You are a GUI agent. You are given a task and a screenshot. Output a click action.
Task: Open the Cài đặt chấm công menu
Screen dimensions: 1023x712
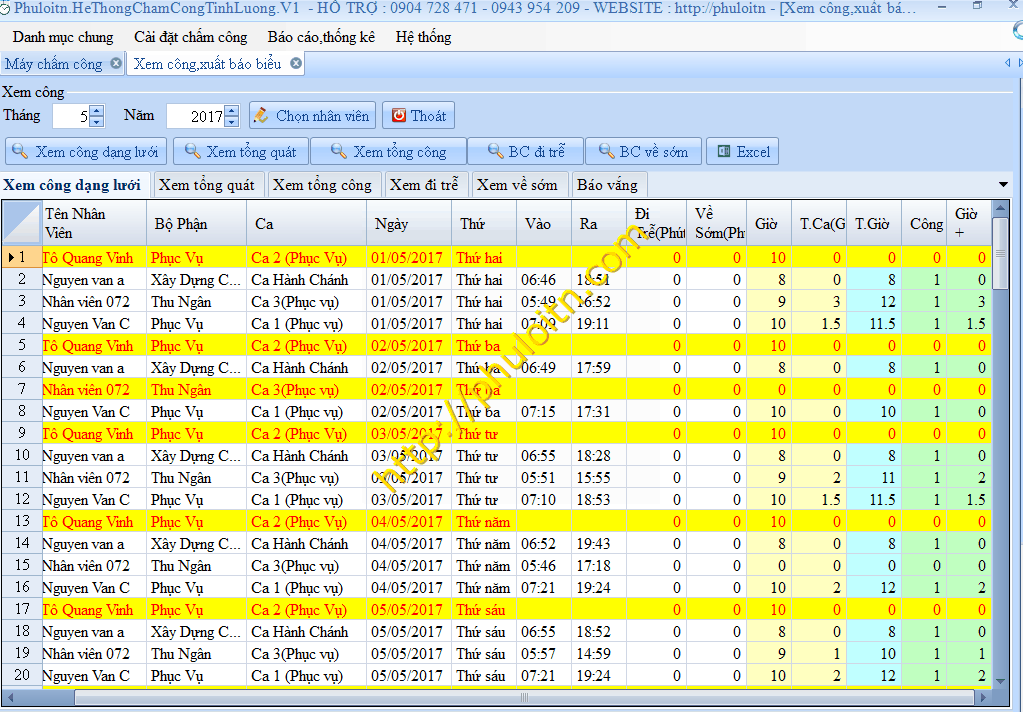click(191, 37)
